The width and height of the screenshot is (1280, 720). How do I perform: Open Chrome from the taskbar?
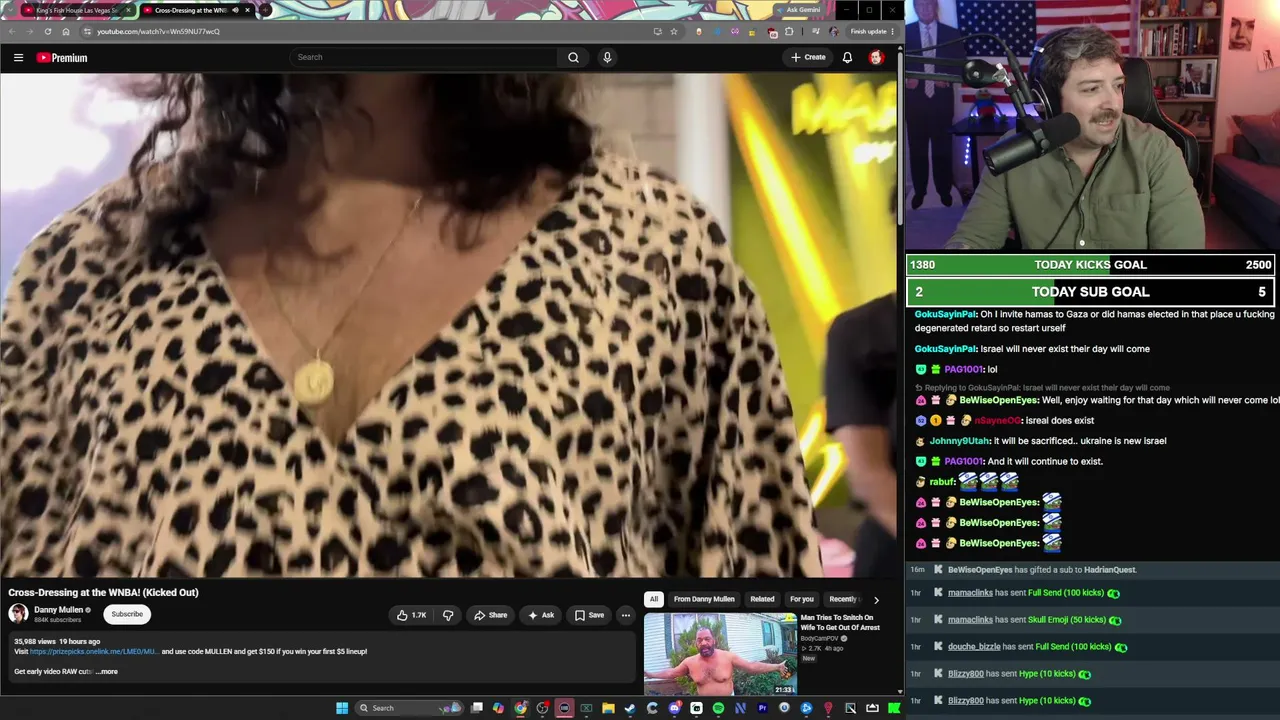coord(520,708)
